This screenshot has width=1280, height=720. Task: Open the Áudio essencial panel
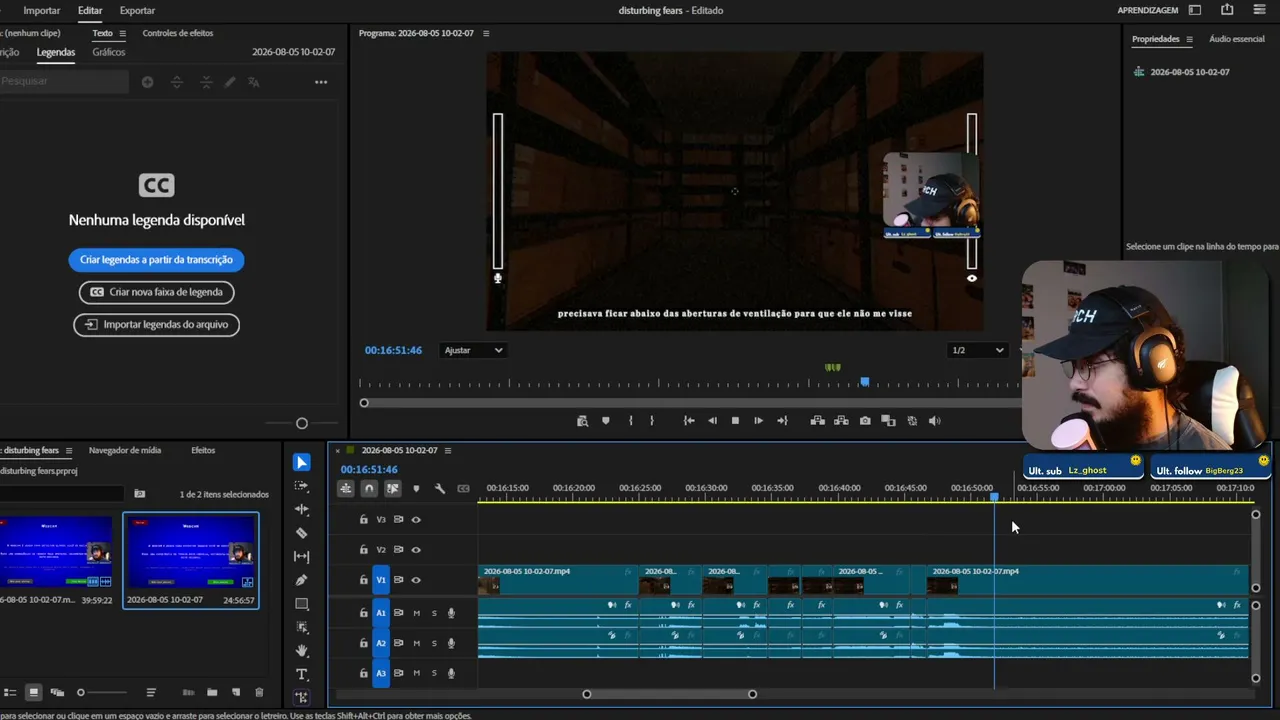1237,39
